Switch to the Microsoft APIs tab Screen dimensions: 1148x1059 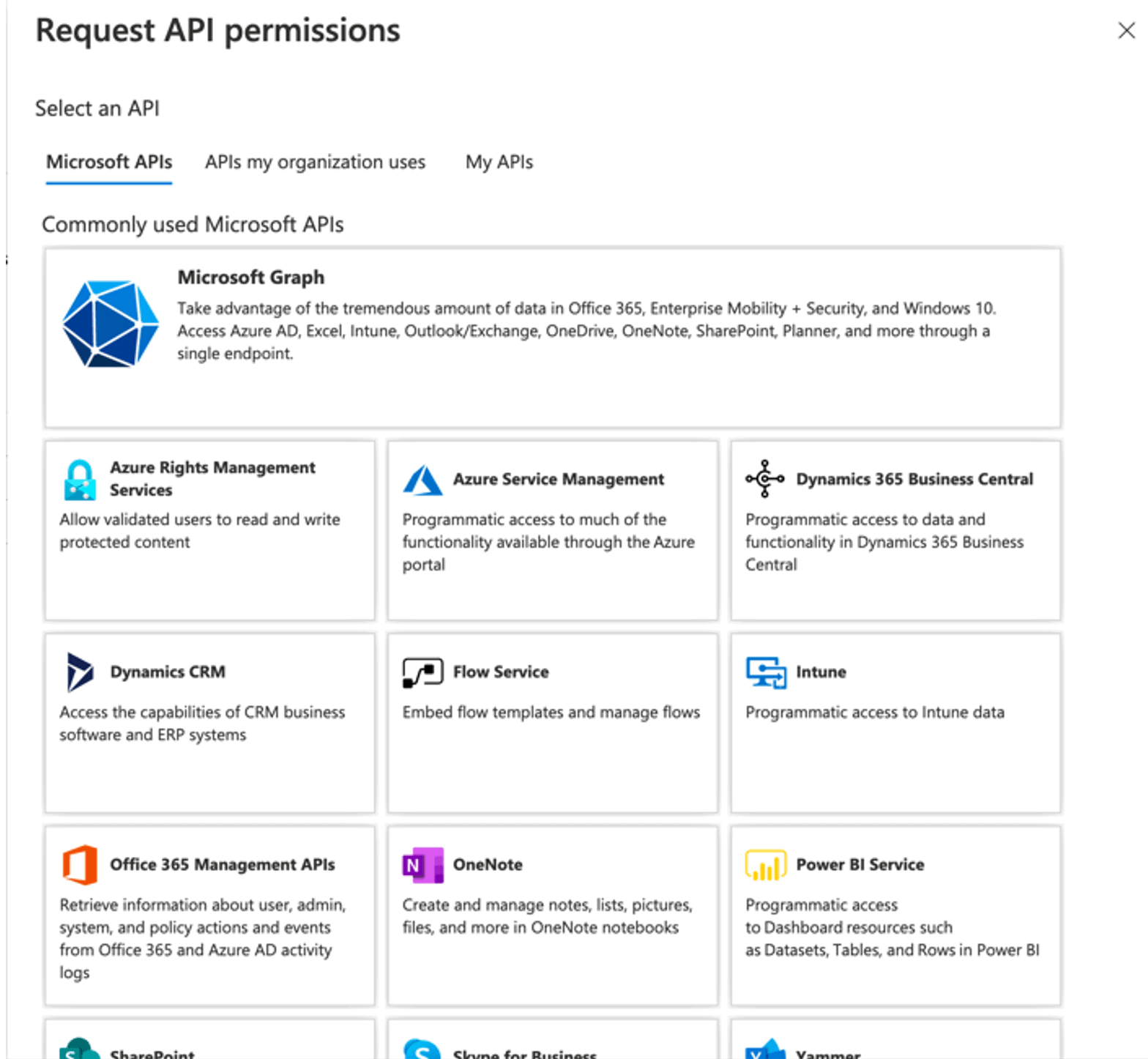109,162
